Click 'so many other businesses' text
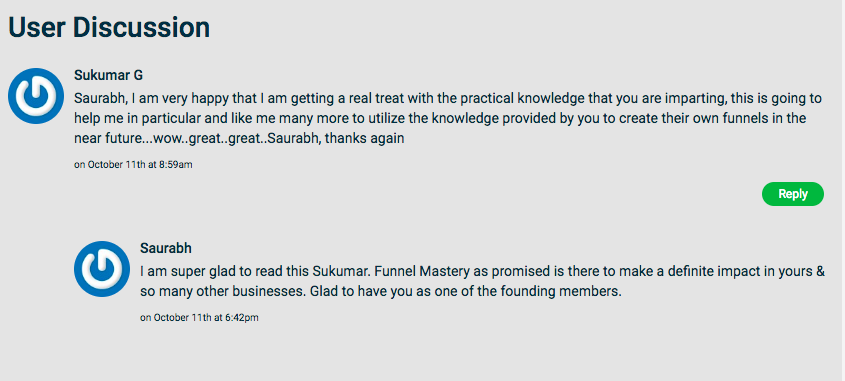The image size is (845, 381). [x=210, y=292]
